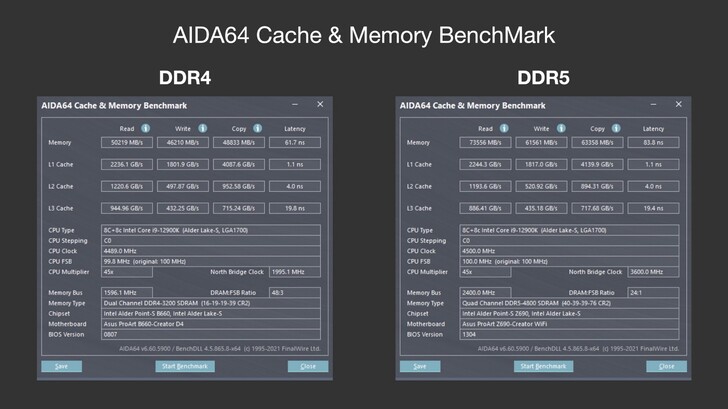Select L1 Cache Copy value 4087.6 GB/s
This screenshot has width=728, height=409.
[239, 164]
